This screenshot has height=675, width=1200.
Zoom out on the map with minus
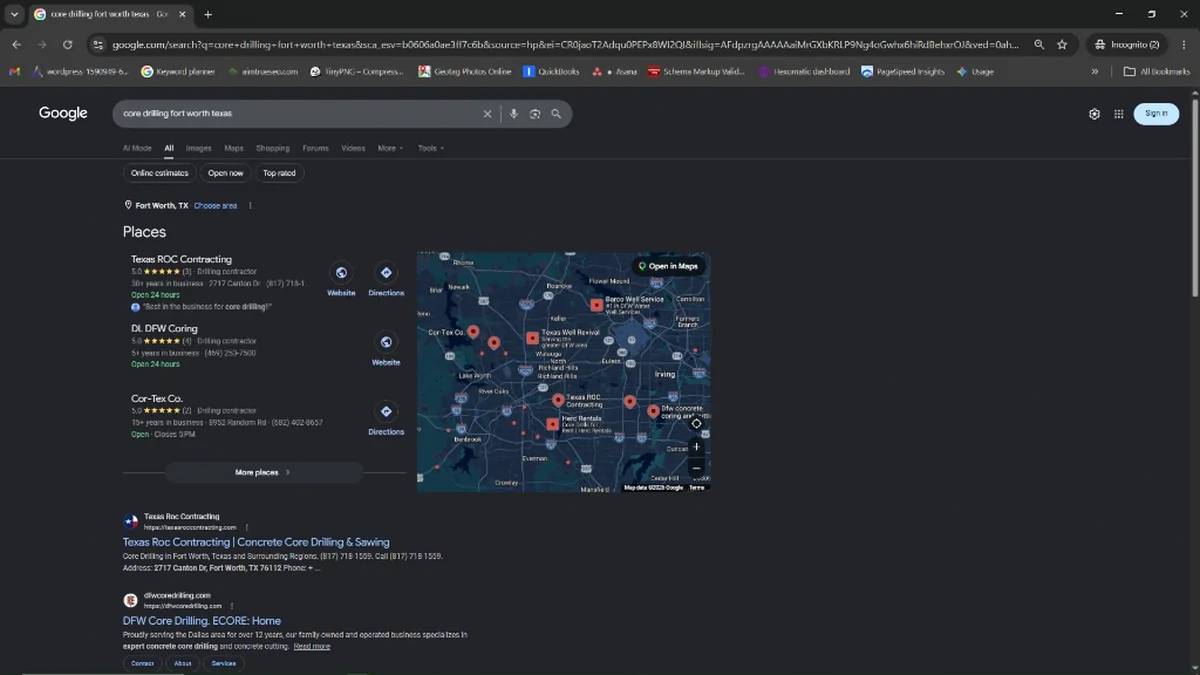(x=697, y=468)
